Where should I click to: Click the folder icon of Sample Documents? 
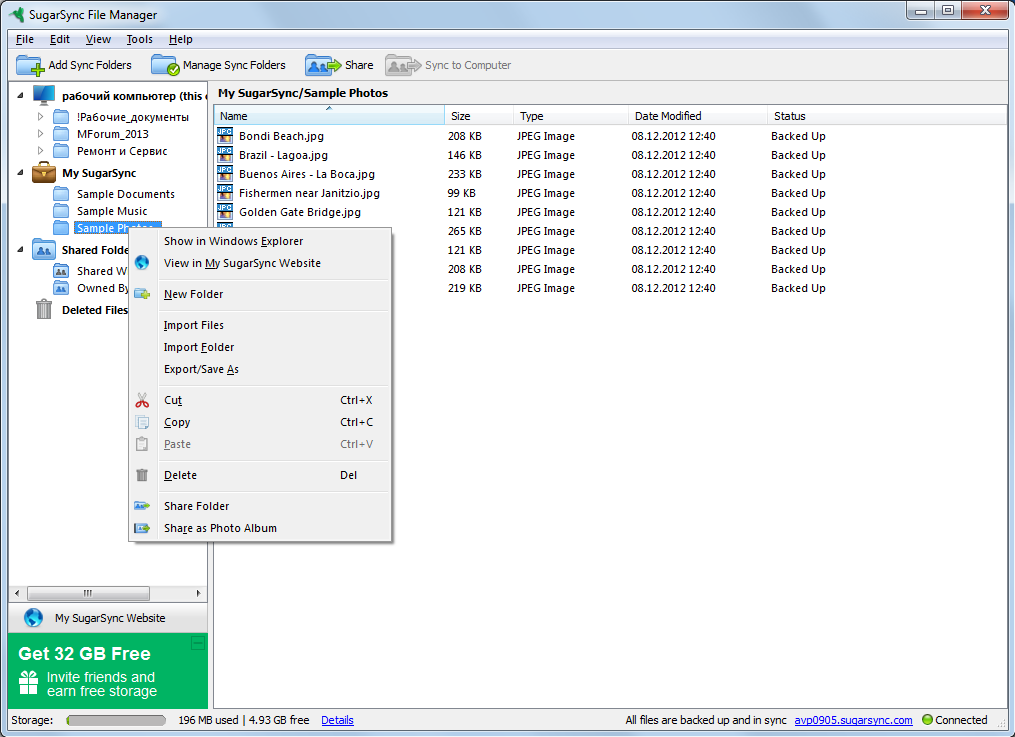[61, 193]
